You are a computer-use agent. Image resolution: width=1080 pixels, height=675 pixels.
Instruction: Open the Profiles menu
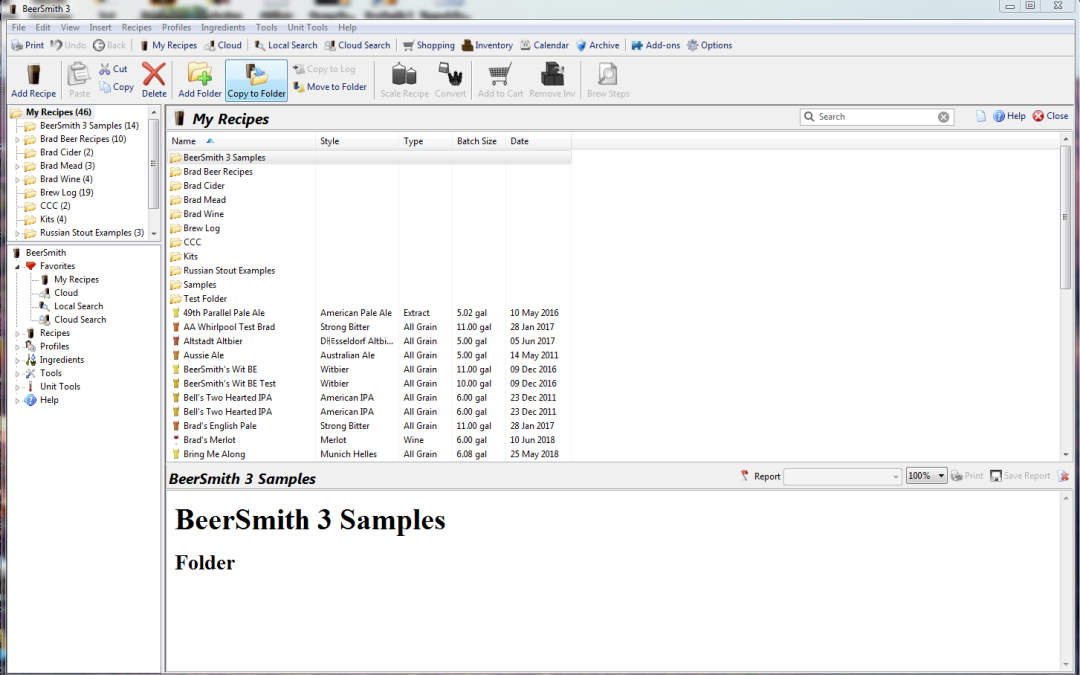click(x=176, y=28)
